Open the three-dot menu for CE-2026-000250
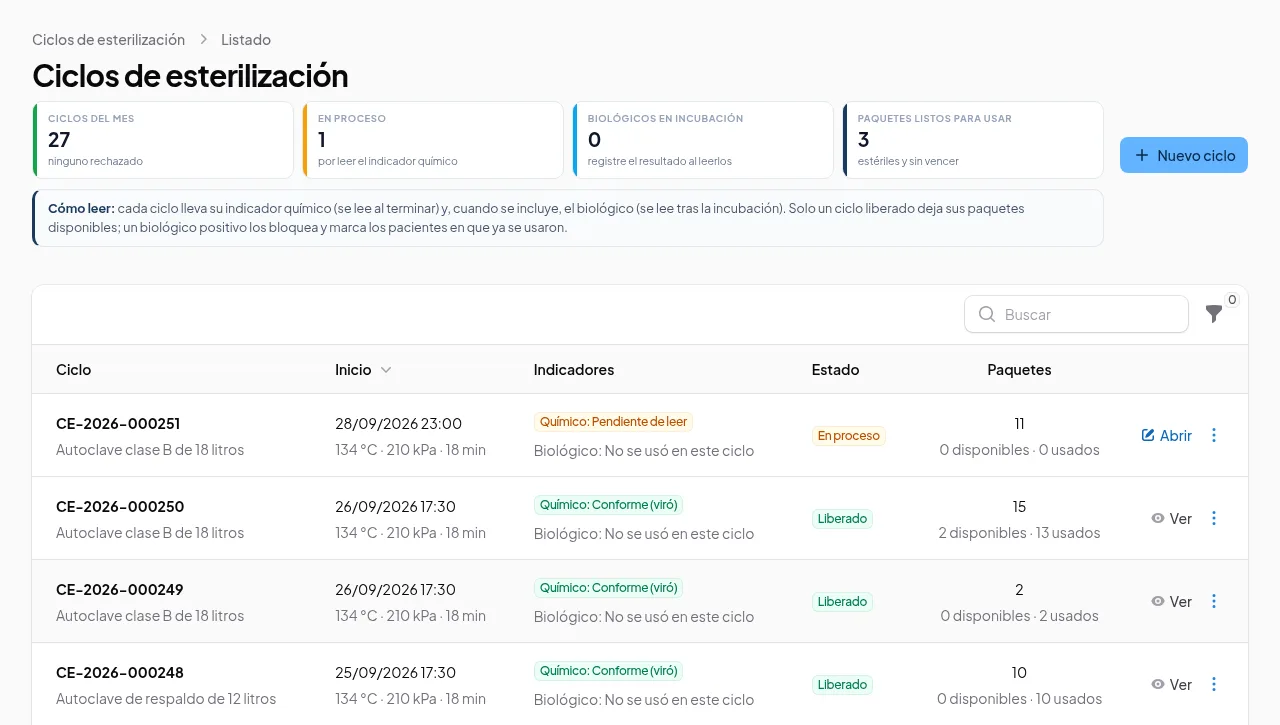Image resolution: width=1280 pixels, height=725 pixels. [1214, 518]
